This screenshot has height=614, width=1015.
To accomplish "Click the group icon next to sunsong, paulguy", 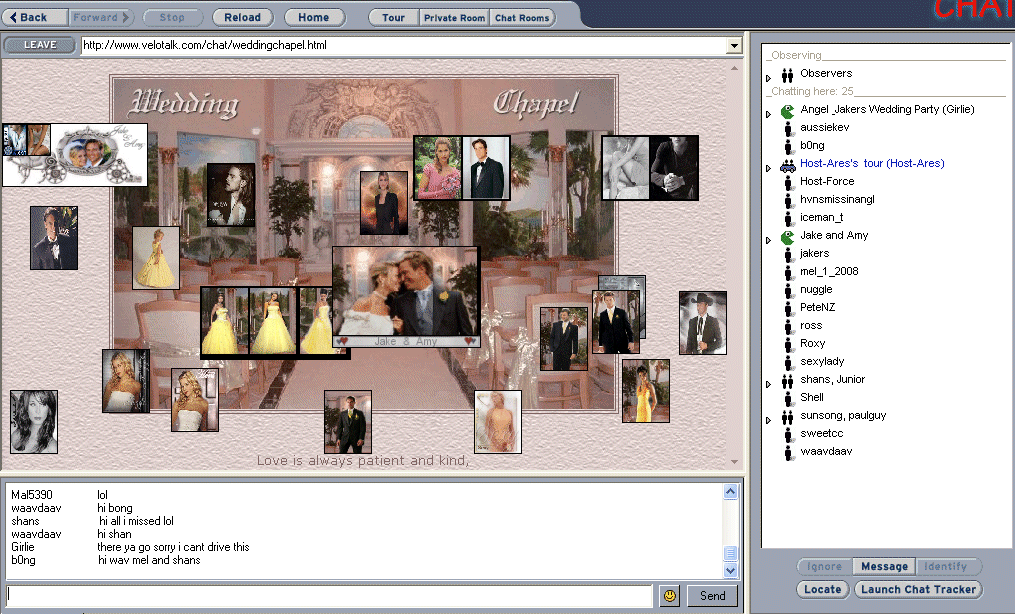I will point(787,416).
